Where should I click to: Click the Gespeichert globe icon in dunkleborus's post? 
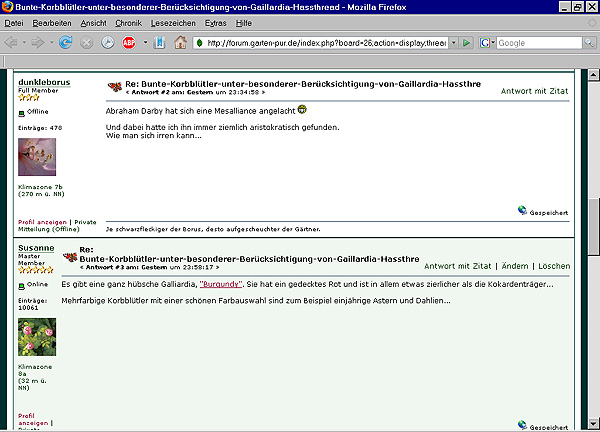click(x=522, y=211)
